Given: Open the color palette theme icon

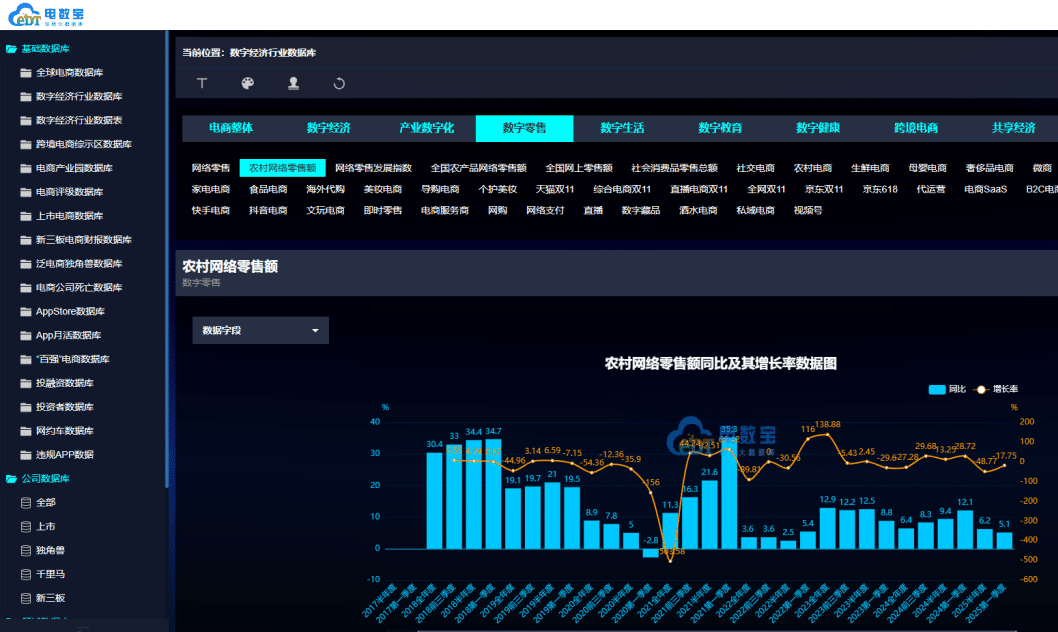Looking at the screenshot, I should tap(248, 83).
